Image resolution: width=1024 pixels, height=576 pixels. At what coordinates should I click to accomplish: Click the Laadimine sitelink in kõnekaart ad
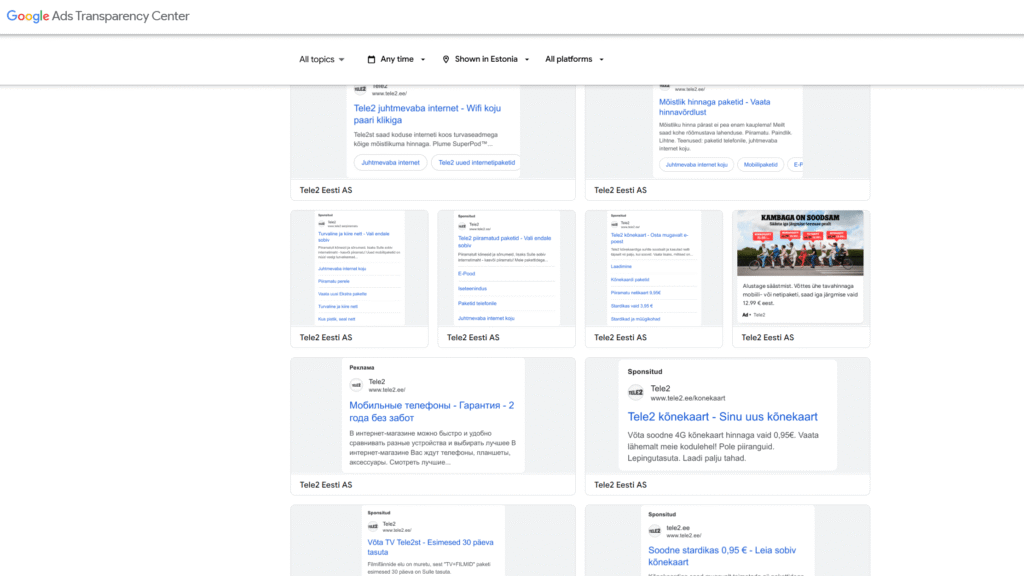pyautogui.click(x=621, y=266)
